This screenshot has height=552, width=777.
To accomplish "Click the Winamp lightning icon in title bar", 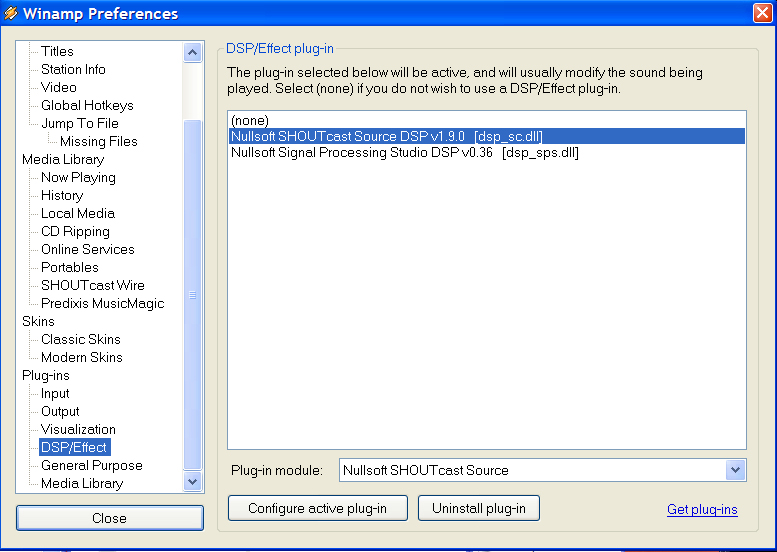I will (x=11, y=13).
